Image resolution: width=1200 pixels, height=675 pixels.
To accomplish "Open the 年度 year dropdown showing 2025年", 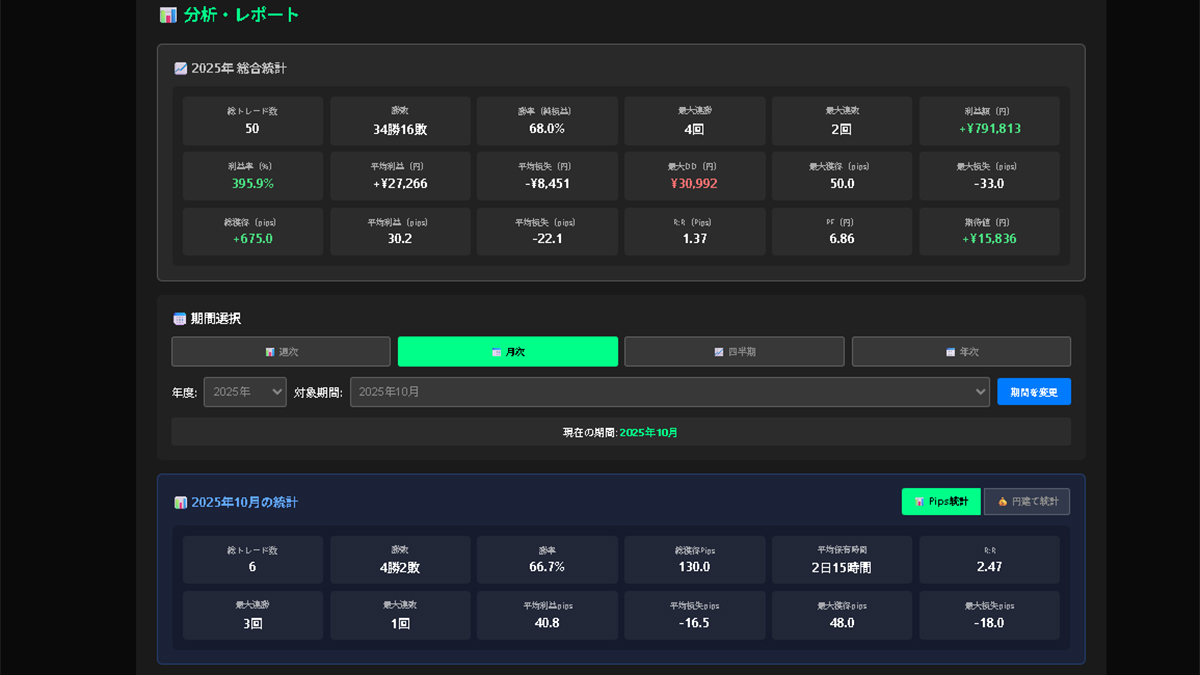I will [x=245, y=392].
